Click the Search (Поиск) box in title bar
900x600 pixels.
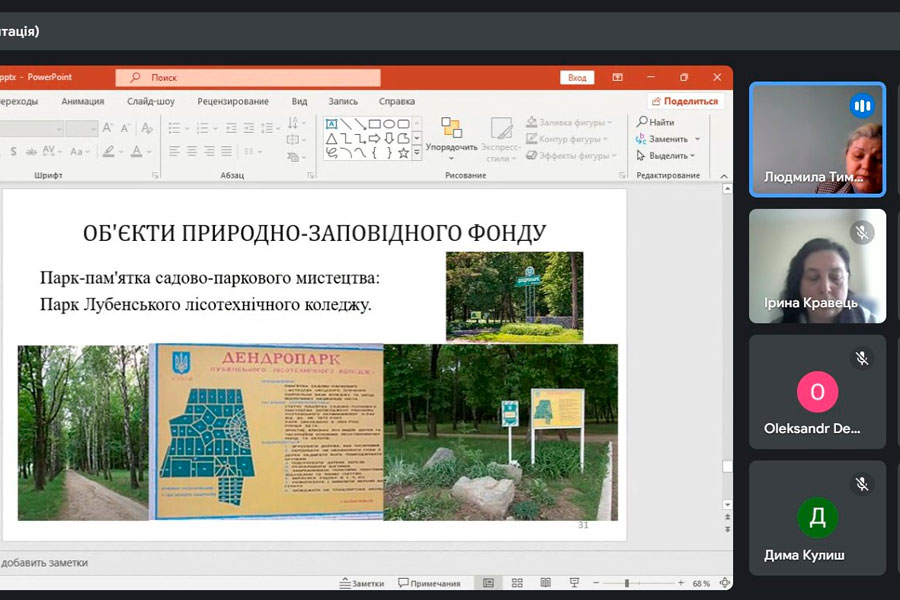(248, 77)
